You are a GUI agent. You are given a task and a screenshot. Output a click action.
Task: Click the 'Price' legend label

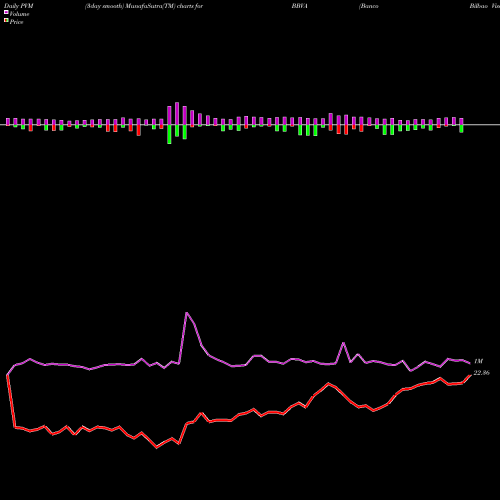click(x=16, y=22)
